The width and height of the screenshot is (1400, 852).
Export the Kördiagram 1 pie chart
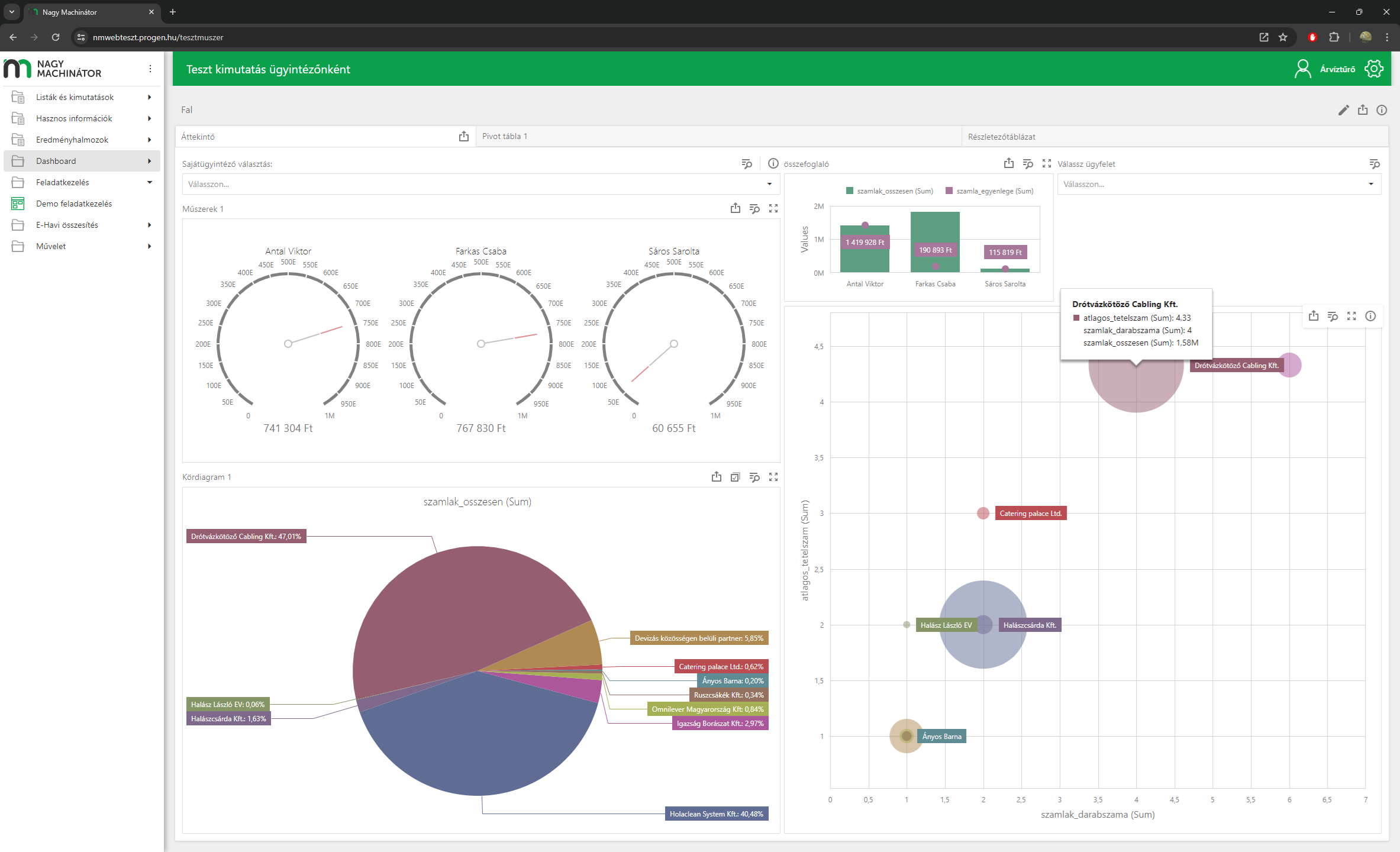716,477
